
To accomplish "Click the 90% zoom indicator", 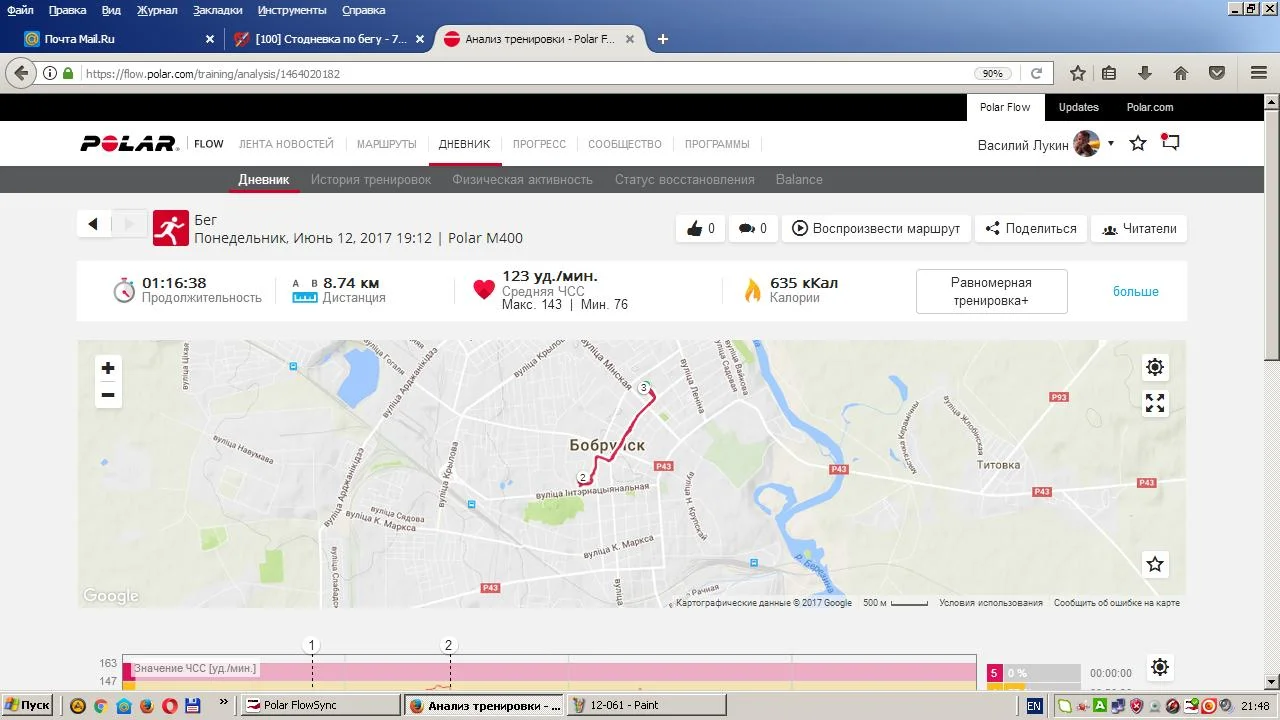I will (992, 74).
